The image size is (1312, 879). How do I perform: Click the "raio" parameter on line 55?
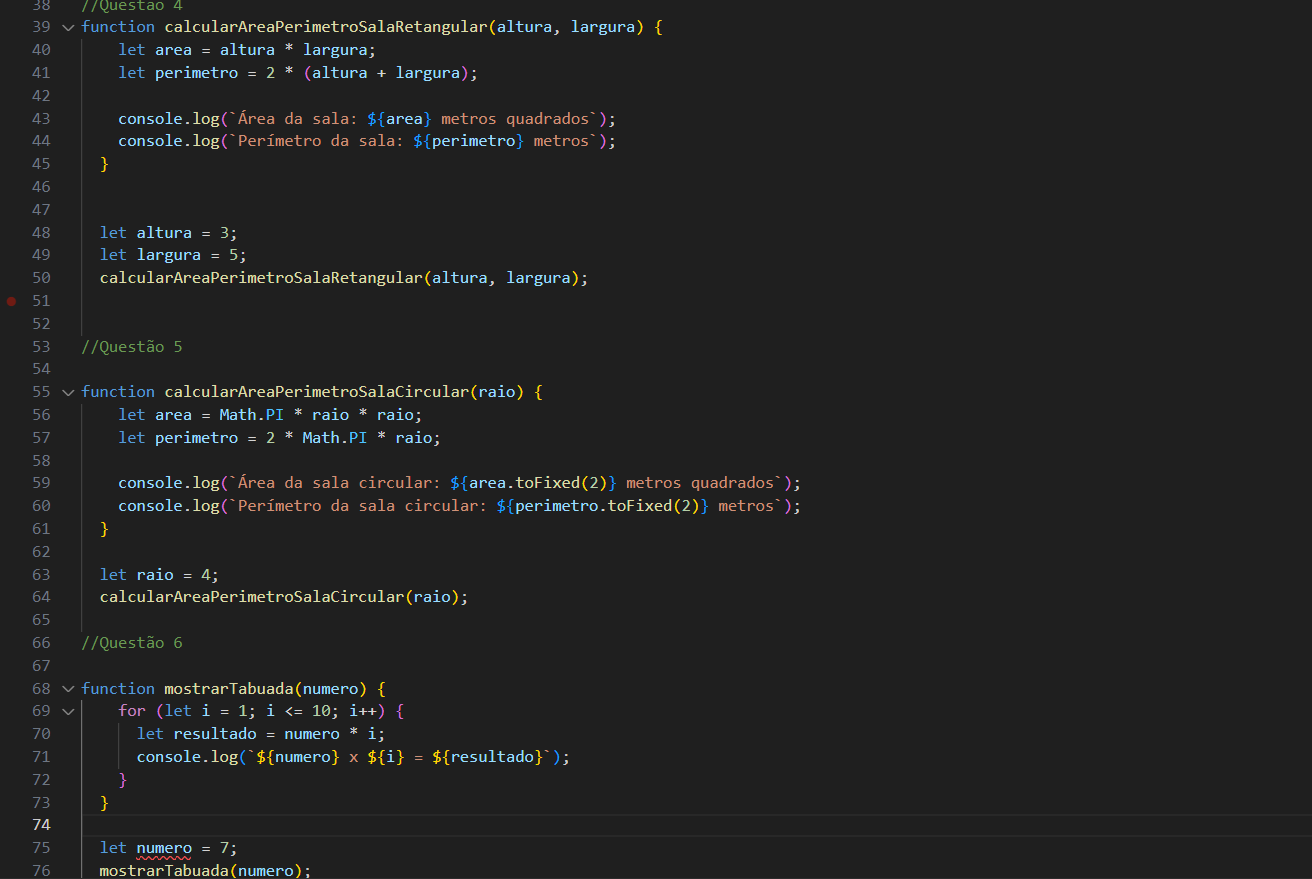[x=497, y=392]
